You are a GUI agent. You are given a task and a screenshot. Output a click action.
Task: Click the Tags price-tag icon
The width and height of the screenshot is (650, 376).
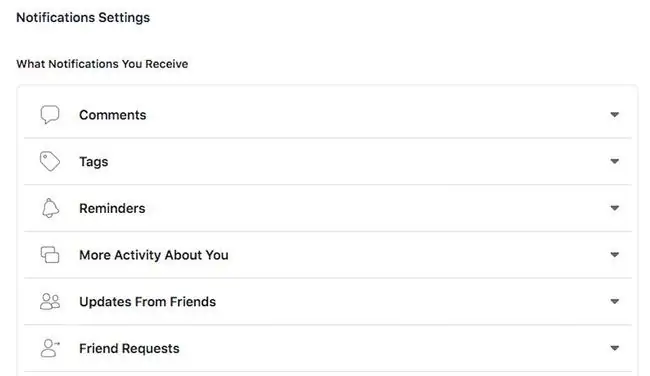(50, 161)
